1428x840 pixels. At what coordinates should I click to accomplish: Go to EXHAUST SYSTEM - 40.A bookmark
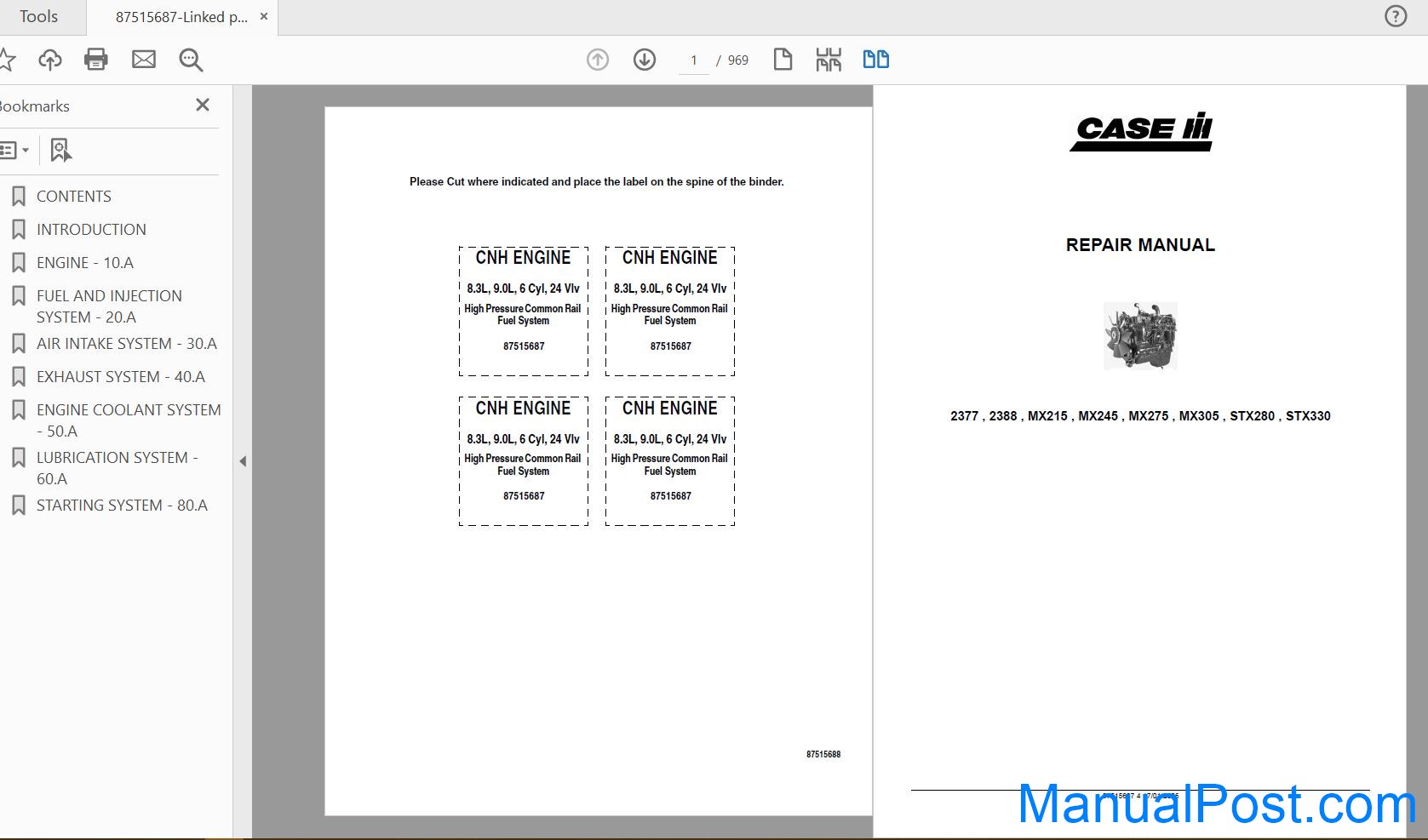(121, 377)
